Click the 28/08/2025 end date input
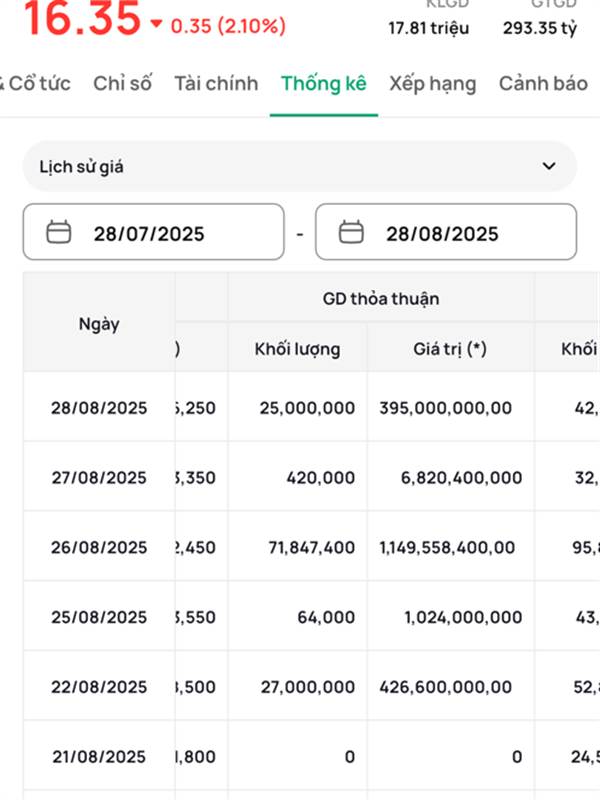Screen dimensions: 600x800 point(443,233)
